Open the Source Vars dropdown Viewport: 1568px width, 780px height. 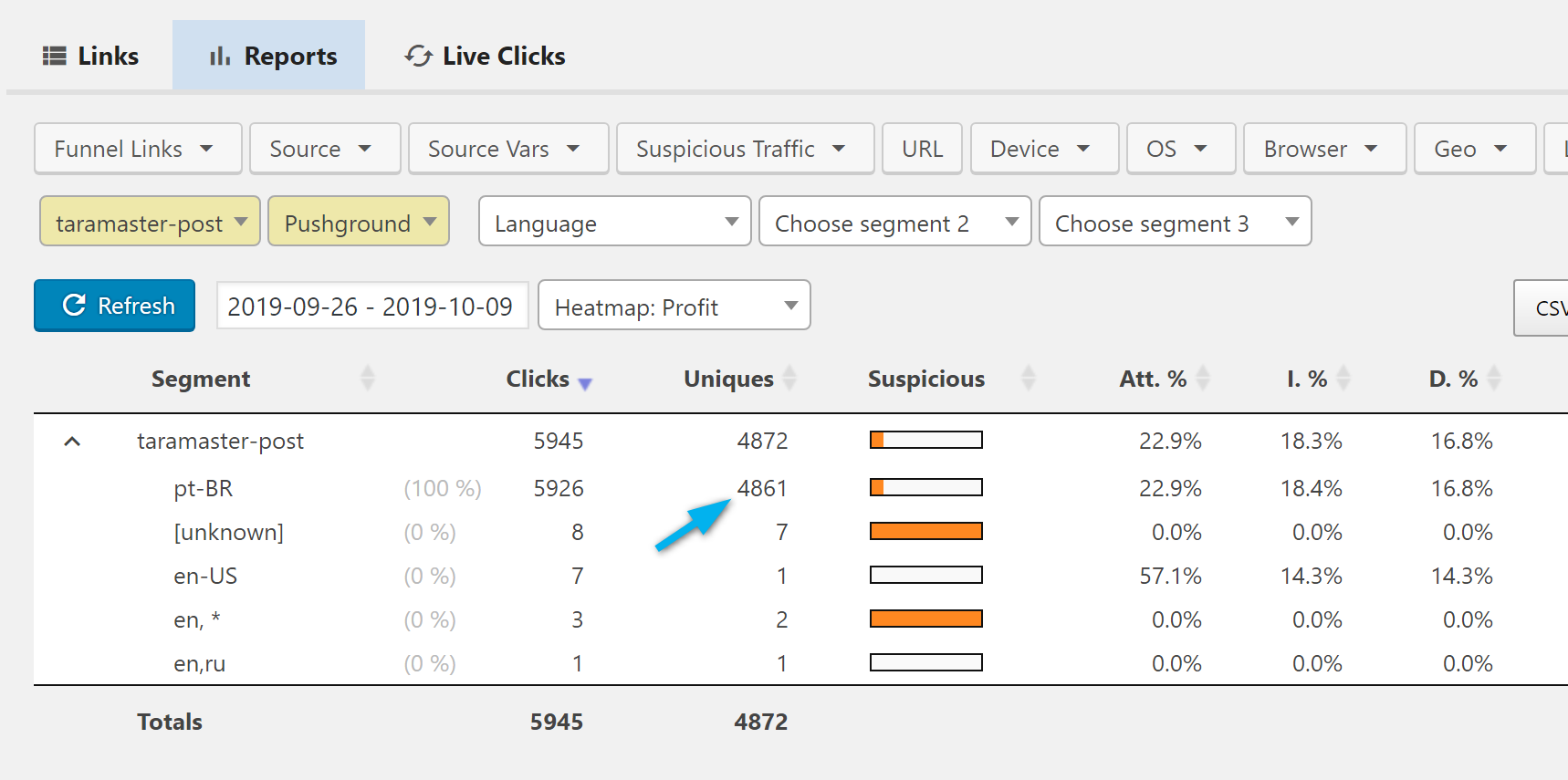[508, 149]
